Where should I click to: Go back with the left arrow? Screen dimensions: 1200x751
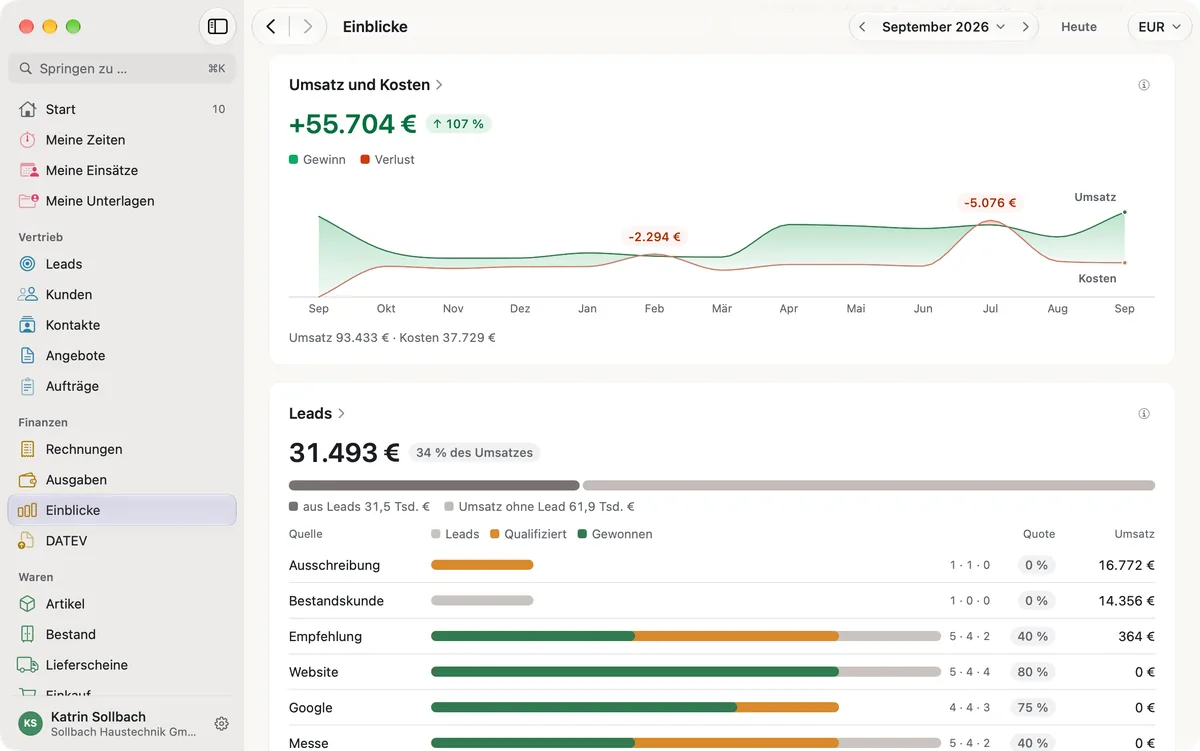click(x=271, y=27)
